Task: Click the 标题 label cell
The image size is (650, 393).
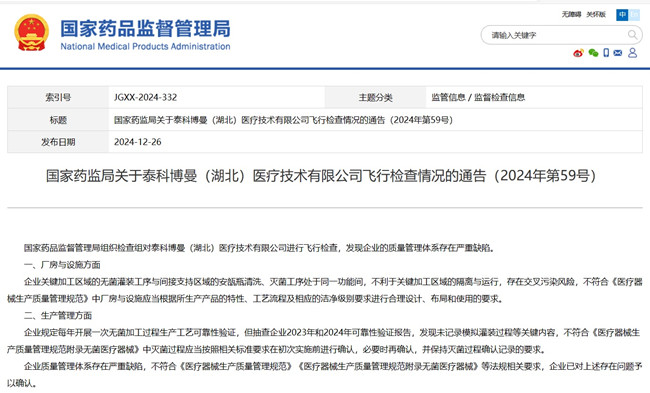Action: pos(58,120)
